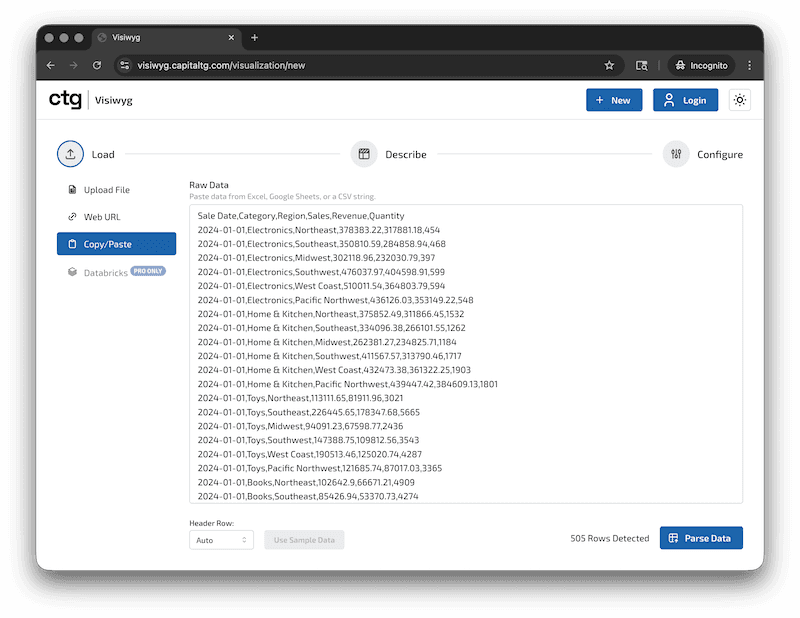
Task: Open a new browser tab
Action: click(x=254, y=38)
